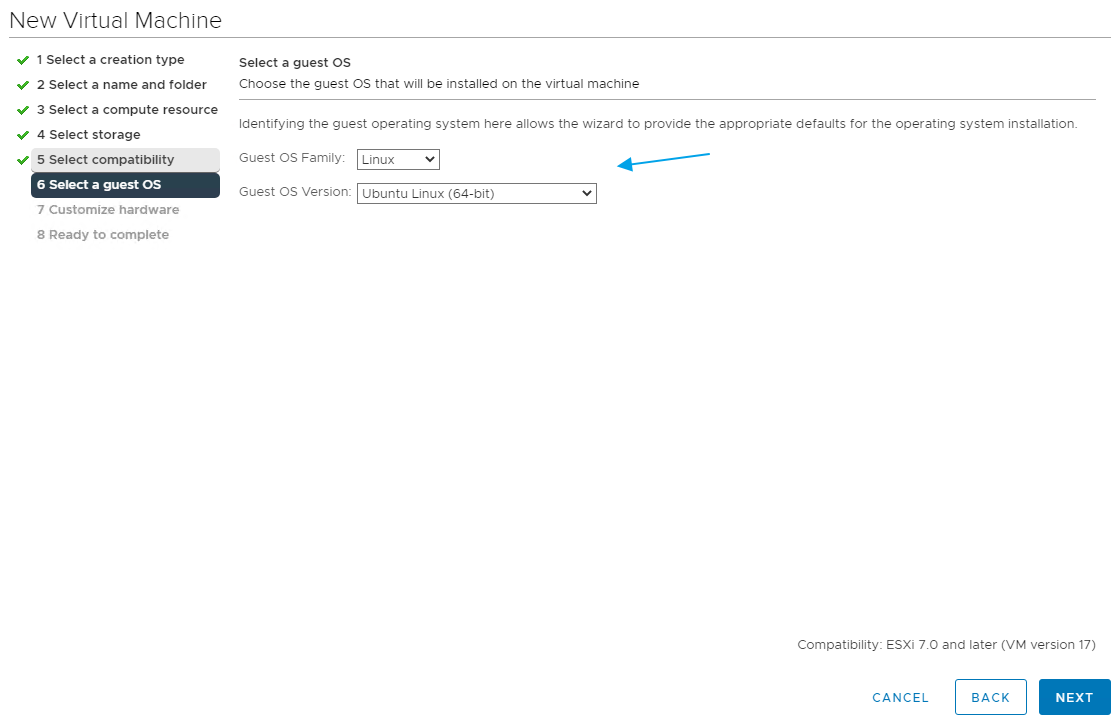Click the Guest OS Family label text
Viewport: 1120px width, 722px height.
(x=292, y=158)
